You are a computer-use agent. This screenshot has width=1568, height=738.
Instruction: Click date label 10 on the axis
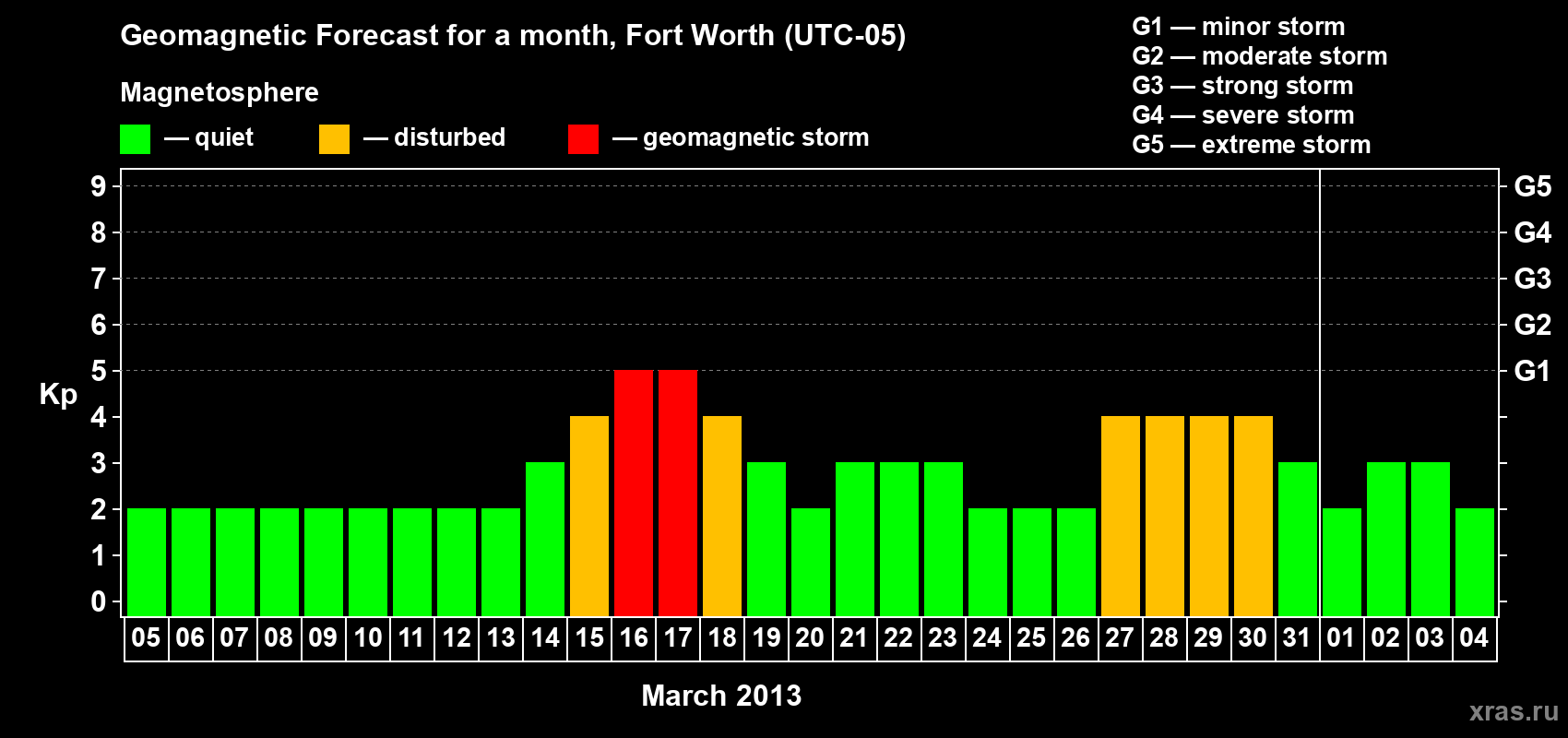coord(367,637)
